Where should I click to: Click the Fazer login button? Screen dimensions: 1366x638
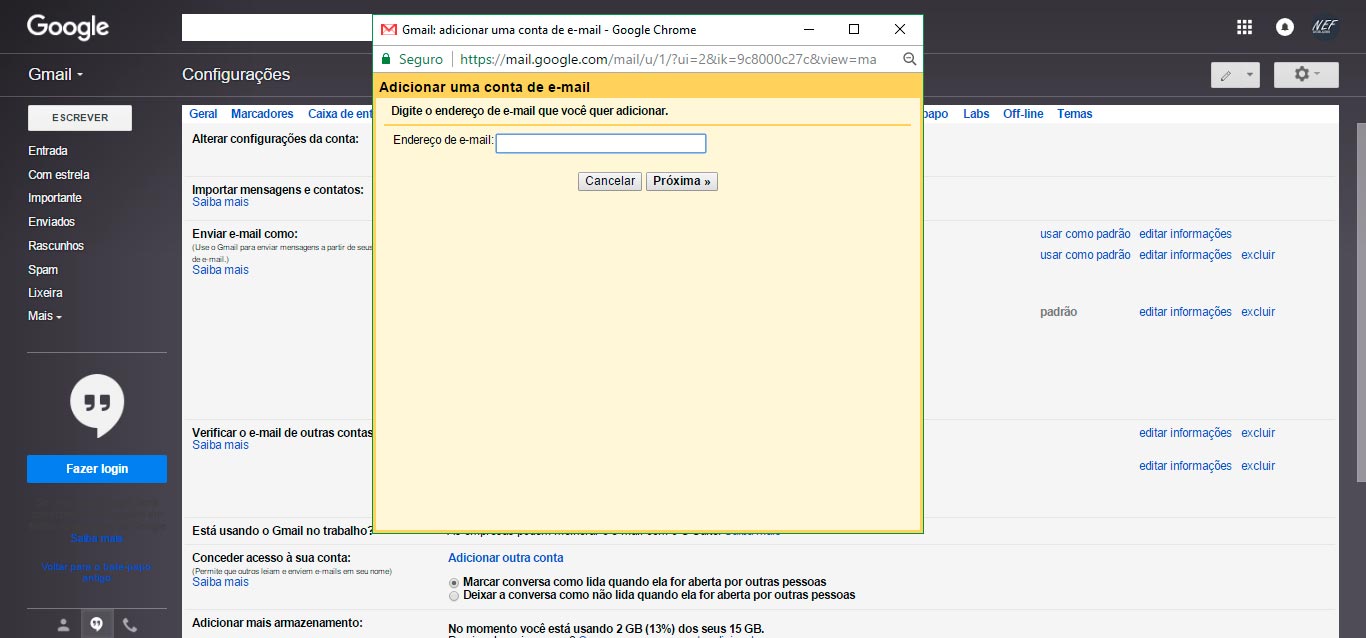[97, 469]
